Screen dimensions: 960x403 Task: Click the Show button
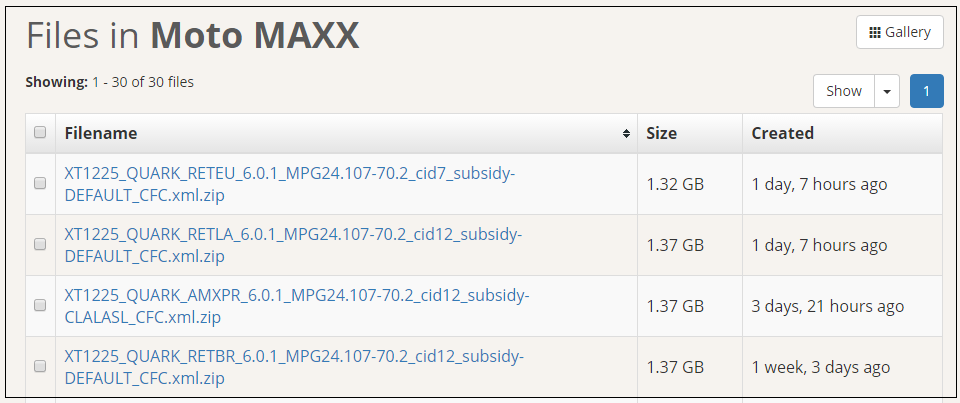tap(843, 91)
